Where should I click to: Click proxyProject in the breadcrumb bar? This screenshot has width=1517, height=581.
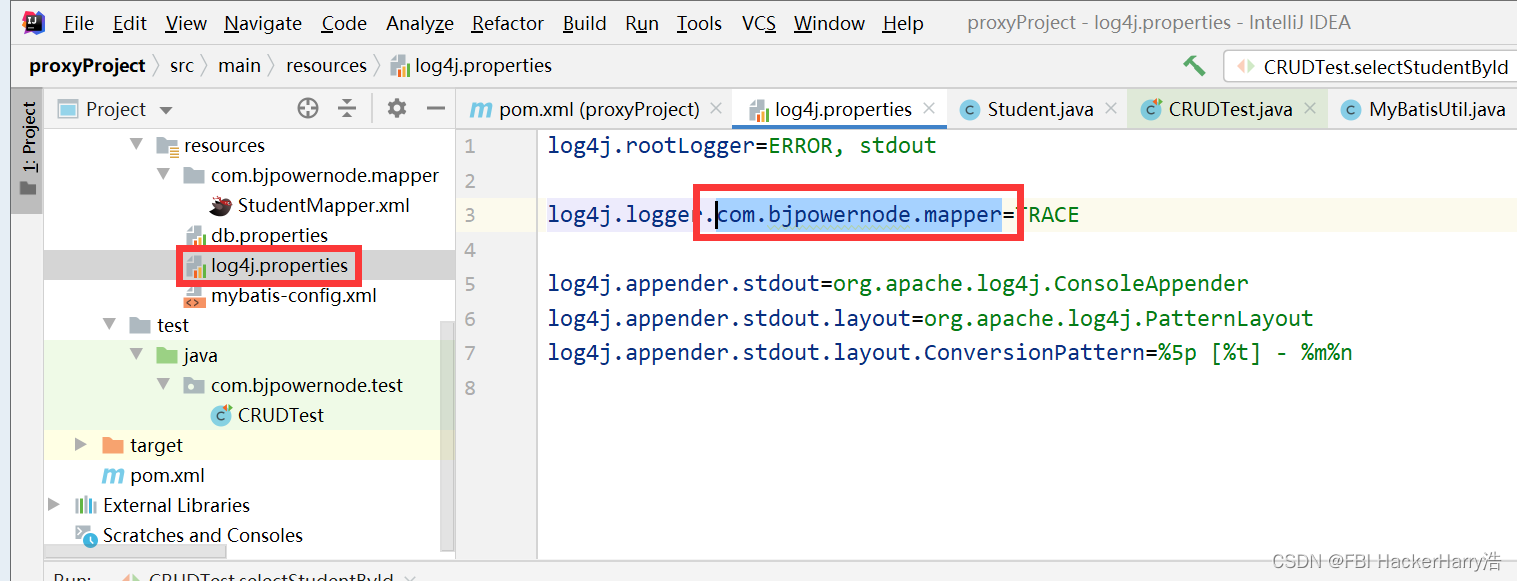coord(87,66)
